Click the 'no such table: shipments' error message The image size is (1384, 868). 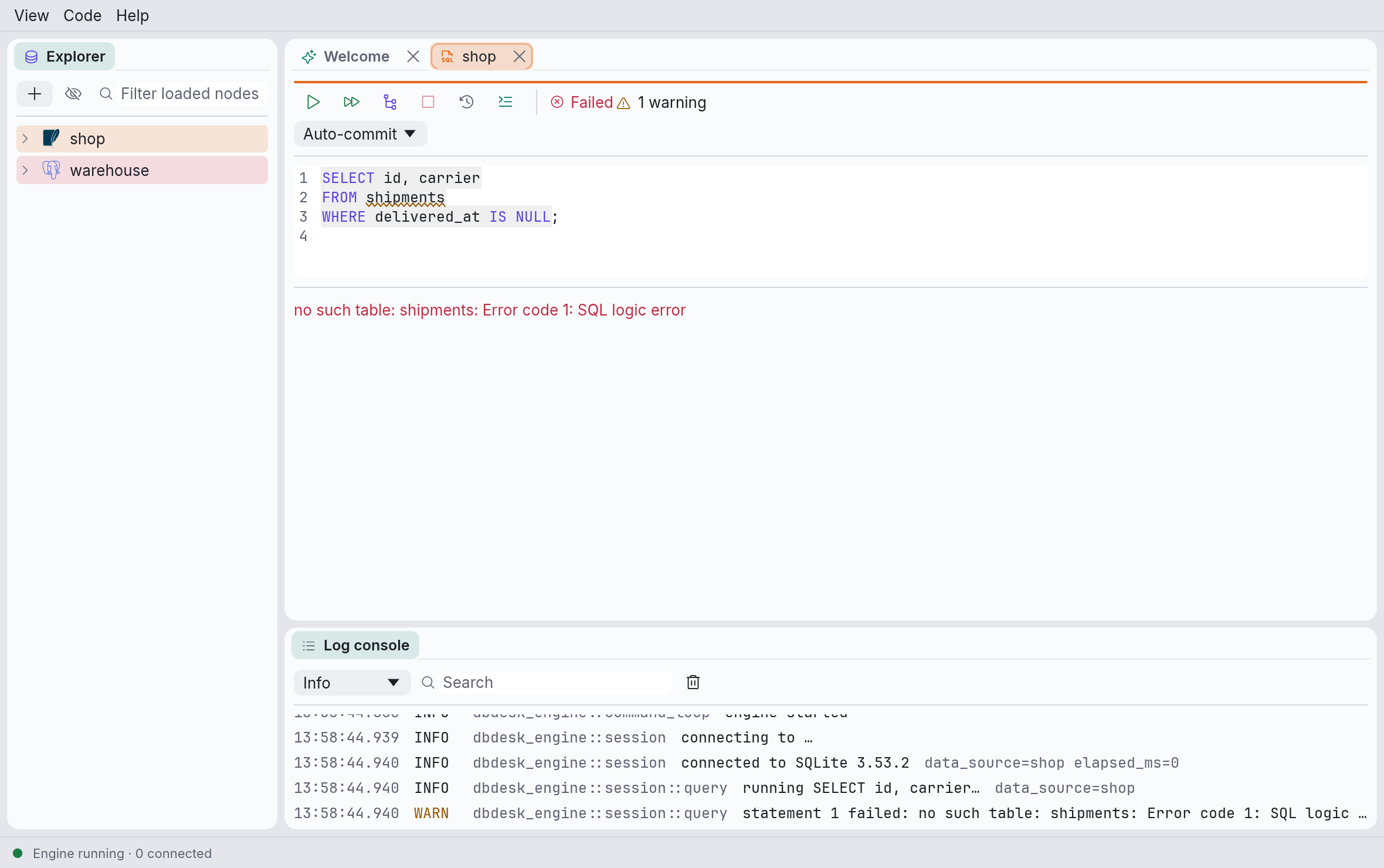(x=490, y=310)
